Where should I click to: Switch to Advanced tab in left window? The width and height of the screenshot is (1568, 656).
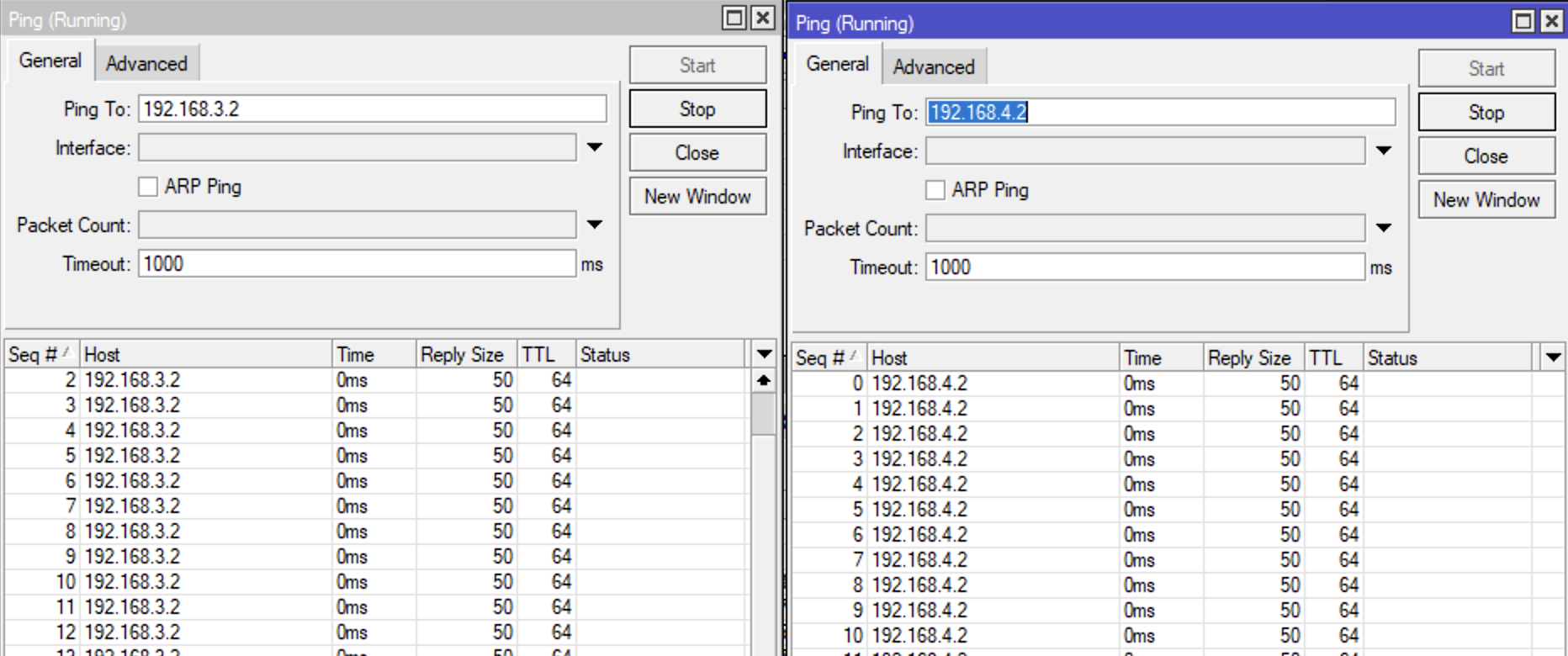pyautogui.click(x=146, y=64)
